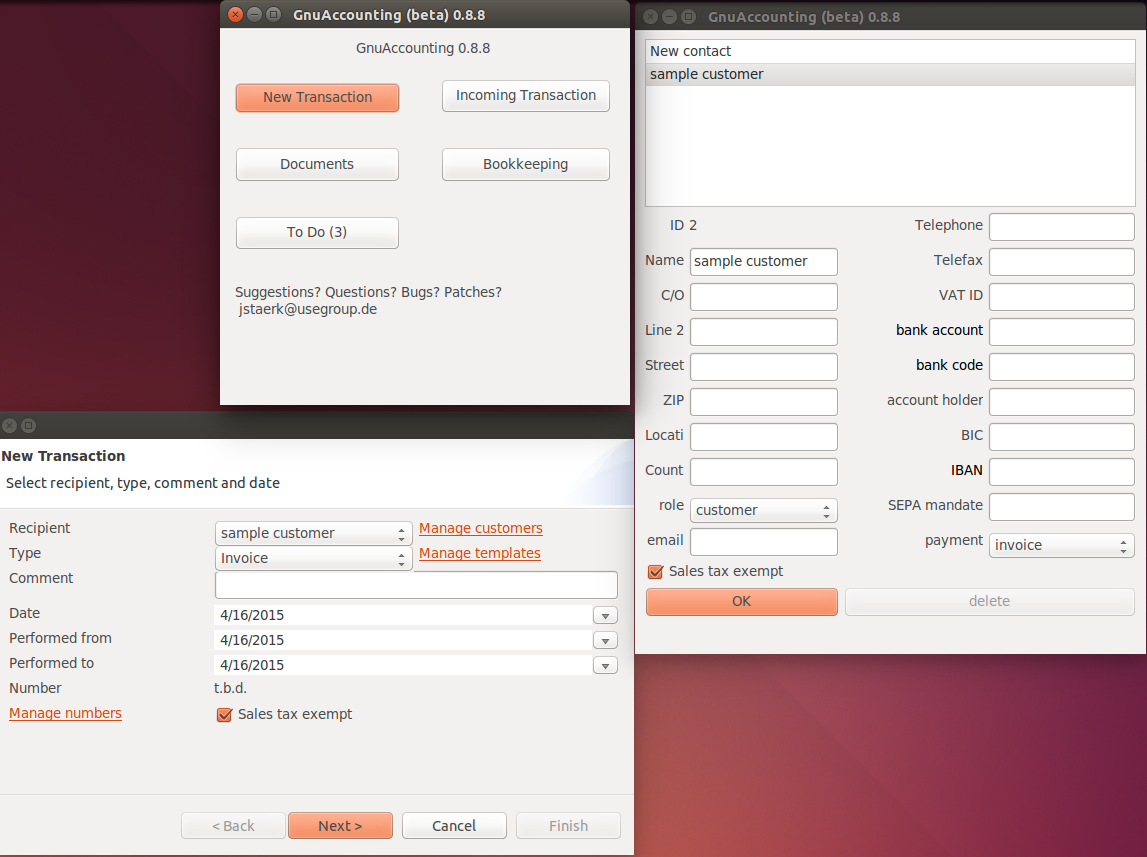This screenshot has height=857, width=1147.
Task: Close the contact management window
Action: click(x=650, y=17)
